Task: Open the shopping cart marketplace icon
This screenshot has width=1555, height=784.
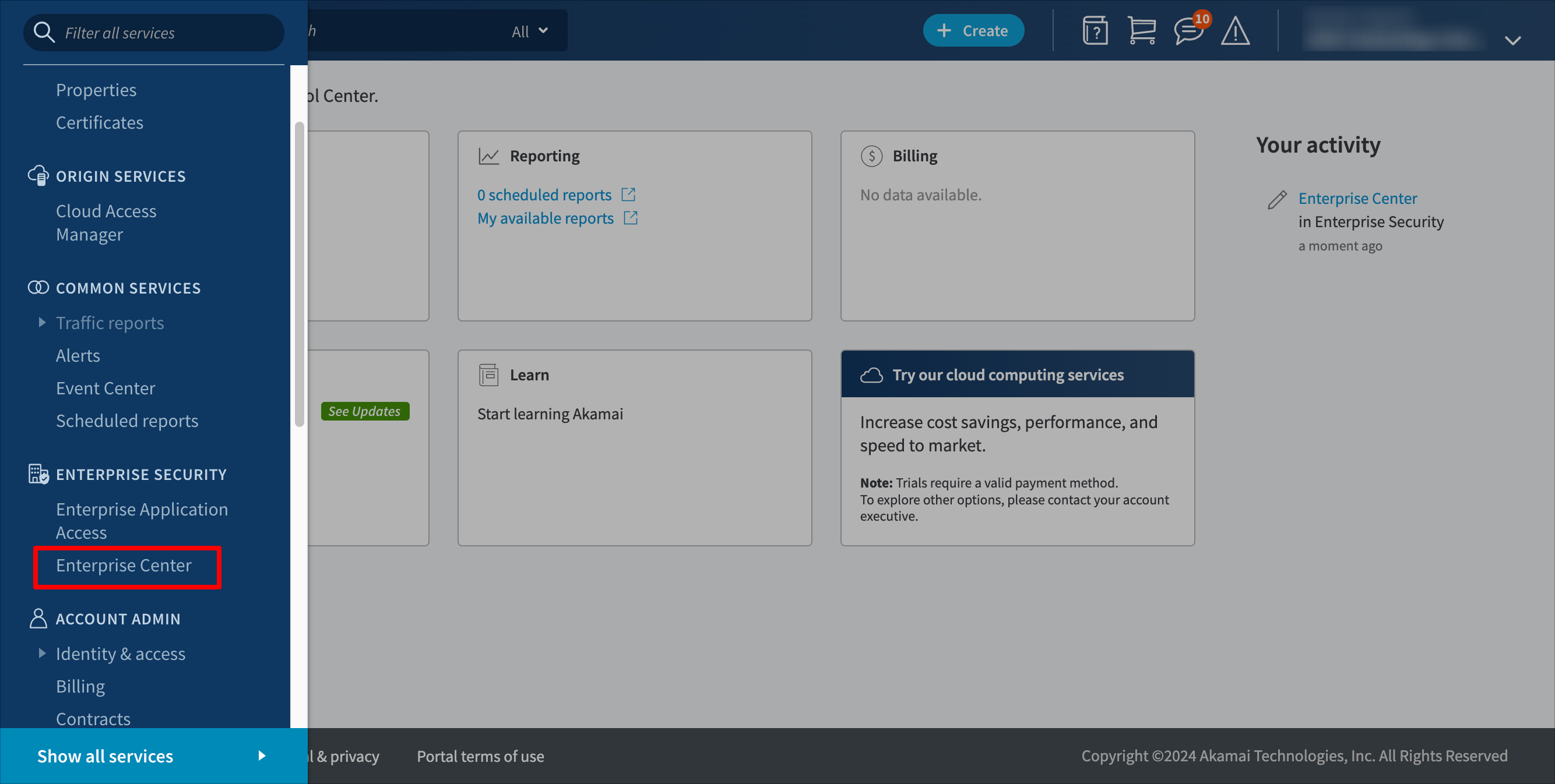Action: (1142, 31)
